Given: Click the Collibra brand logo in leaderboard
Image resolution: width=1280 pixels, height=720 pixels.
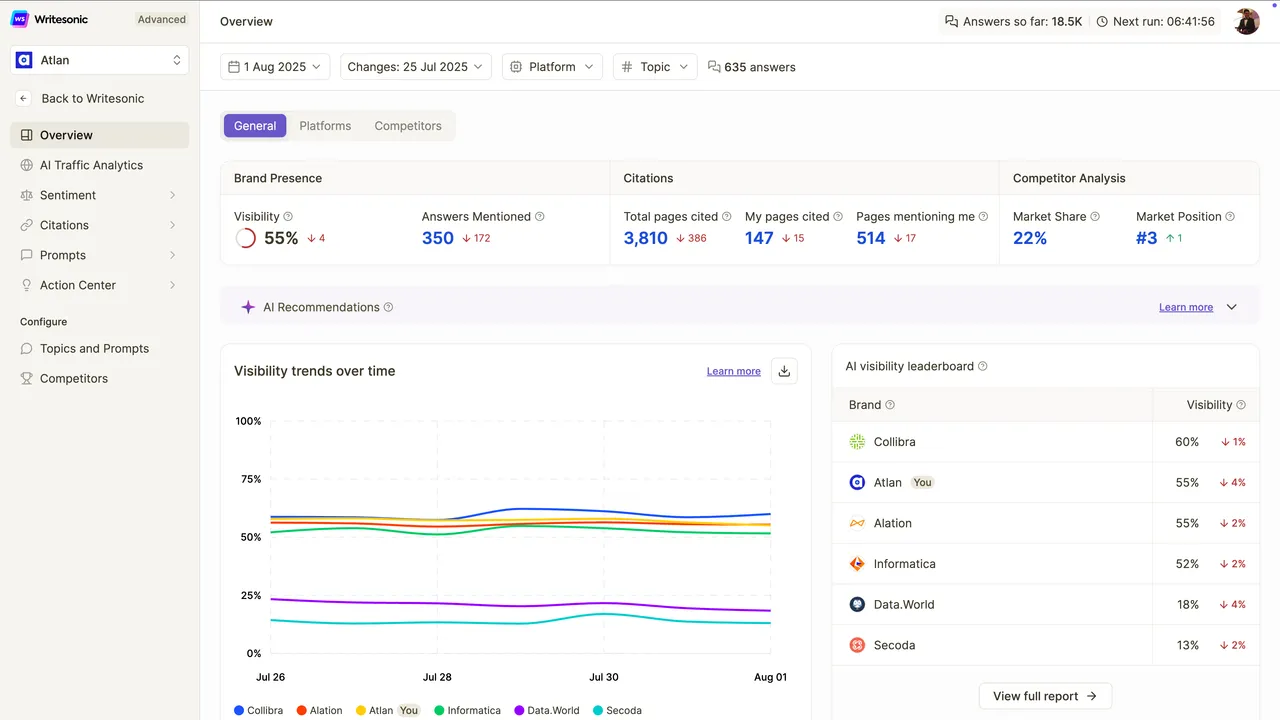Looking at the screenshot, I should [857, 442].
